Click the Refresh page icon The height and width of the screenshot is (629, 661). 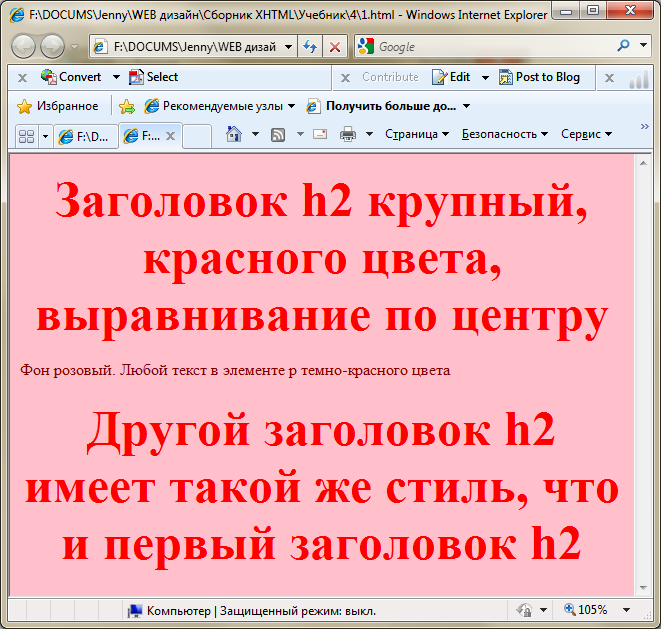(x=310, y=47)
